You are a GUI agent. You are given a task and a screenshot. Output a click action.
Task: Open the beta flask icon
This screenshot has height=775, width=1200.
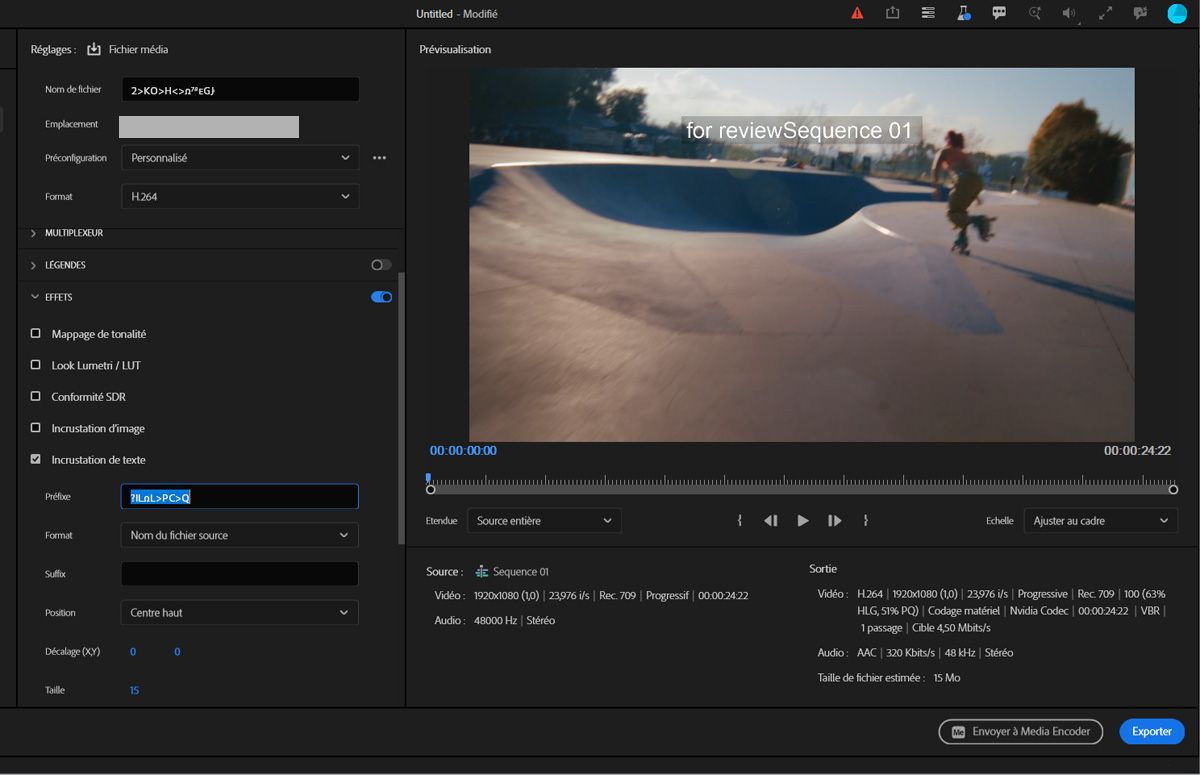(x=964, y=13)
